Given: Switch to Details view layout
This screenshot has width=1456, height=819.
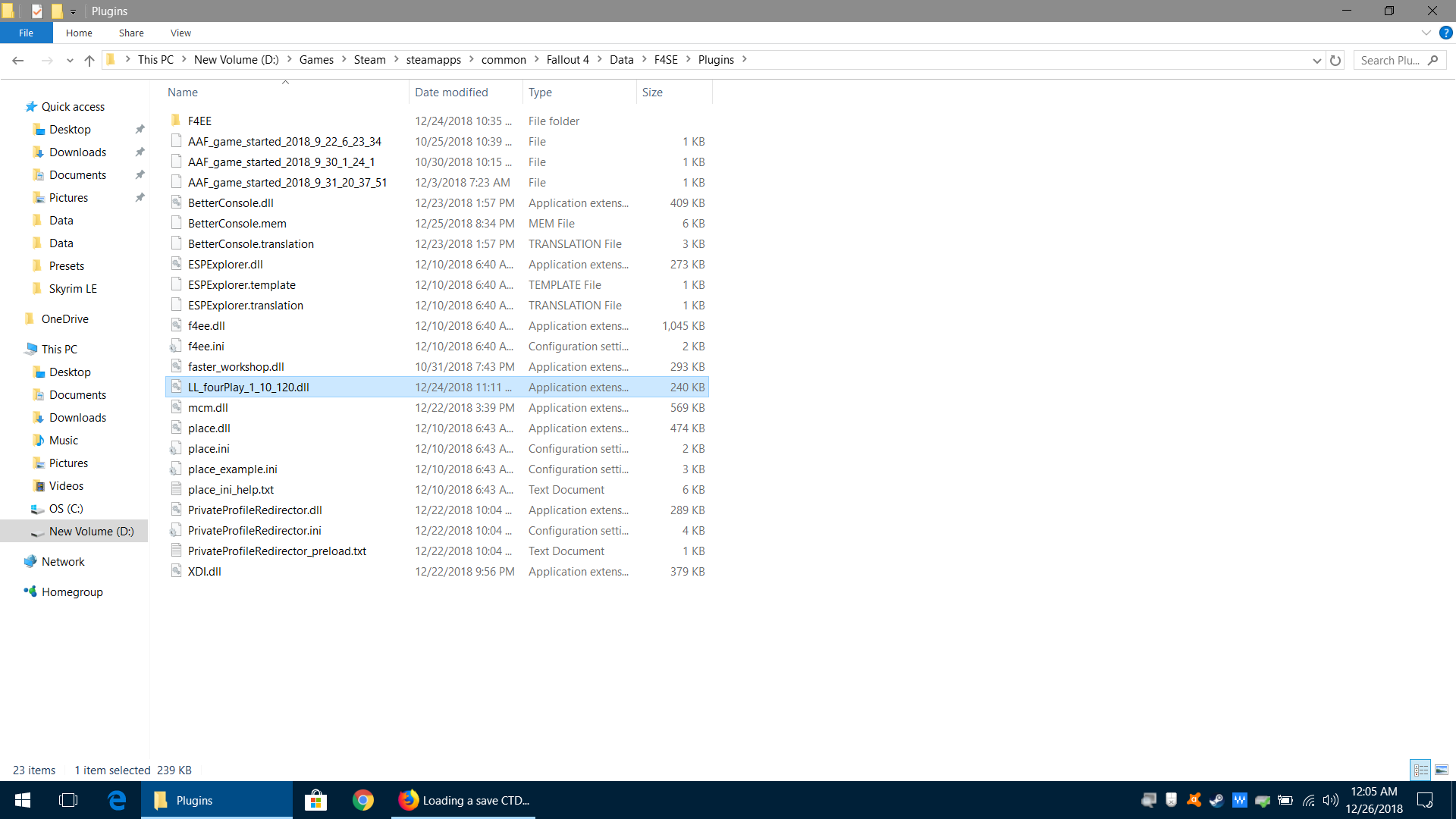Looking at the screenshot, I should coord(1420,770).
